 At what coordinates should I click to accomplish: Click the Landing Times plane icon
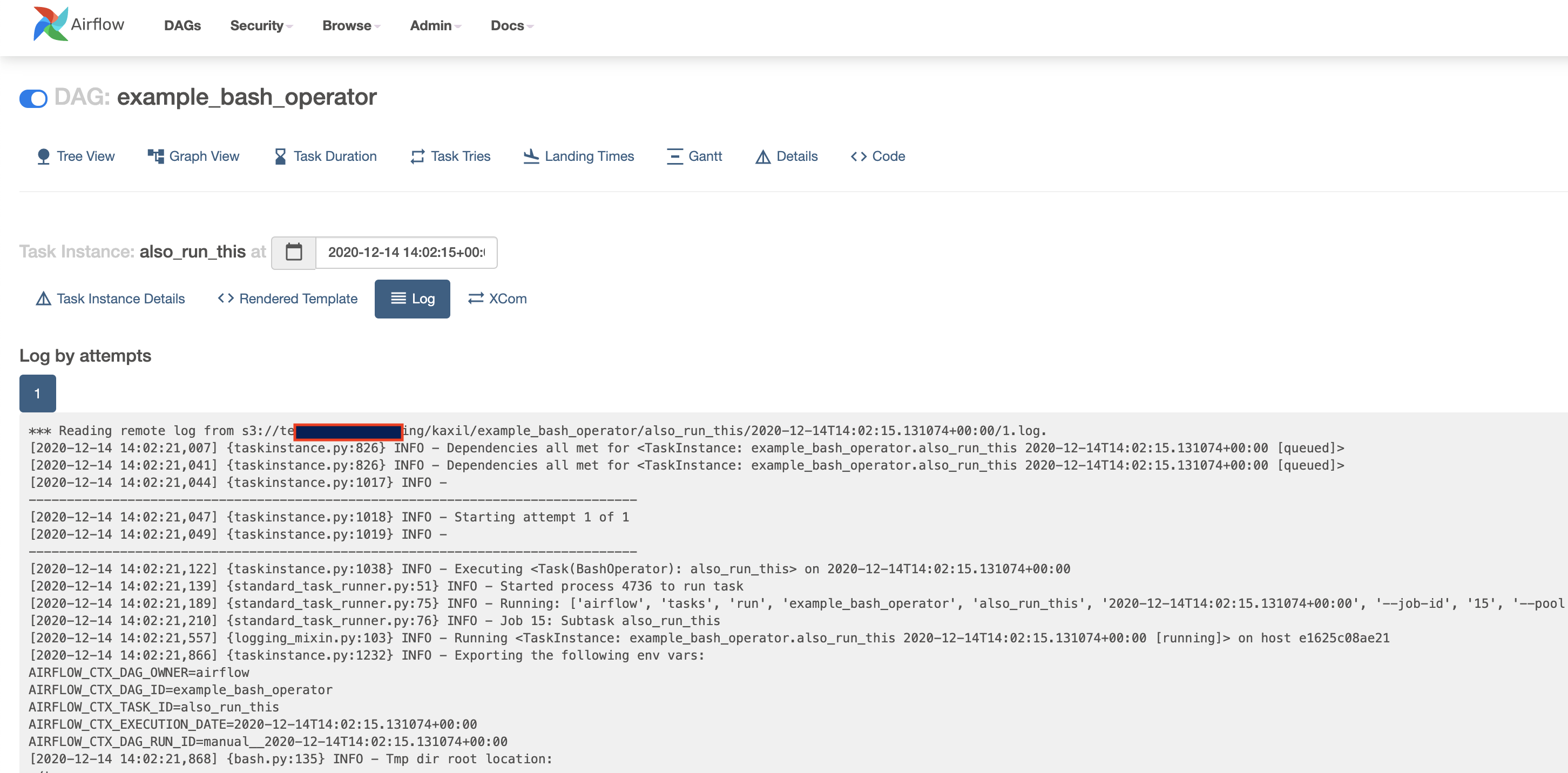(x=531, y=157)
